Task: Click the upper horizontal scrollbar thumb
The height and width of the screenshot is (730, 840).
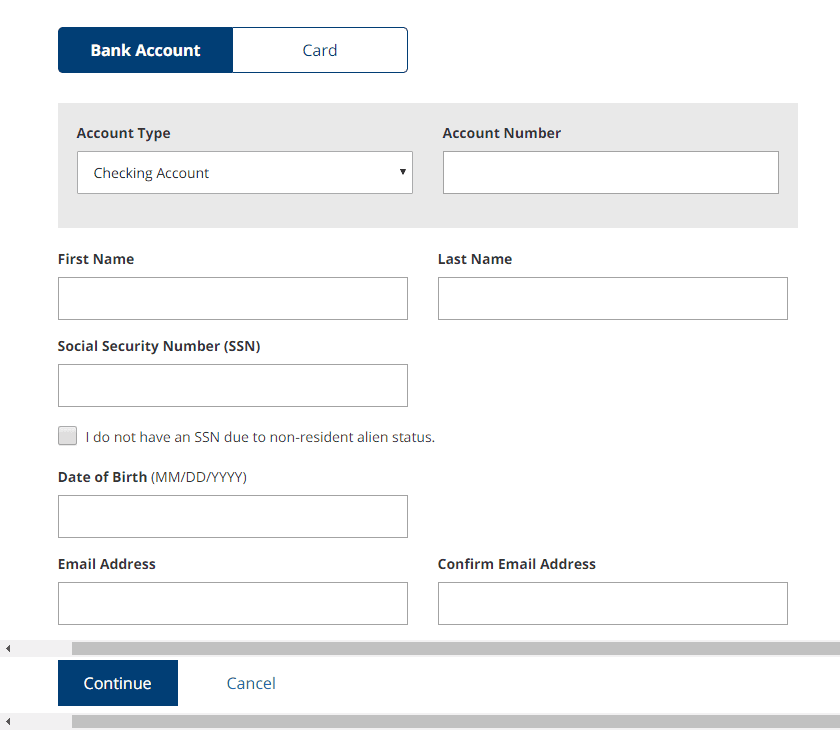Action: (x=456, y=649)
